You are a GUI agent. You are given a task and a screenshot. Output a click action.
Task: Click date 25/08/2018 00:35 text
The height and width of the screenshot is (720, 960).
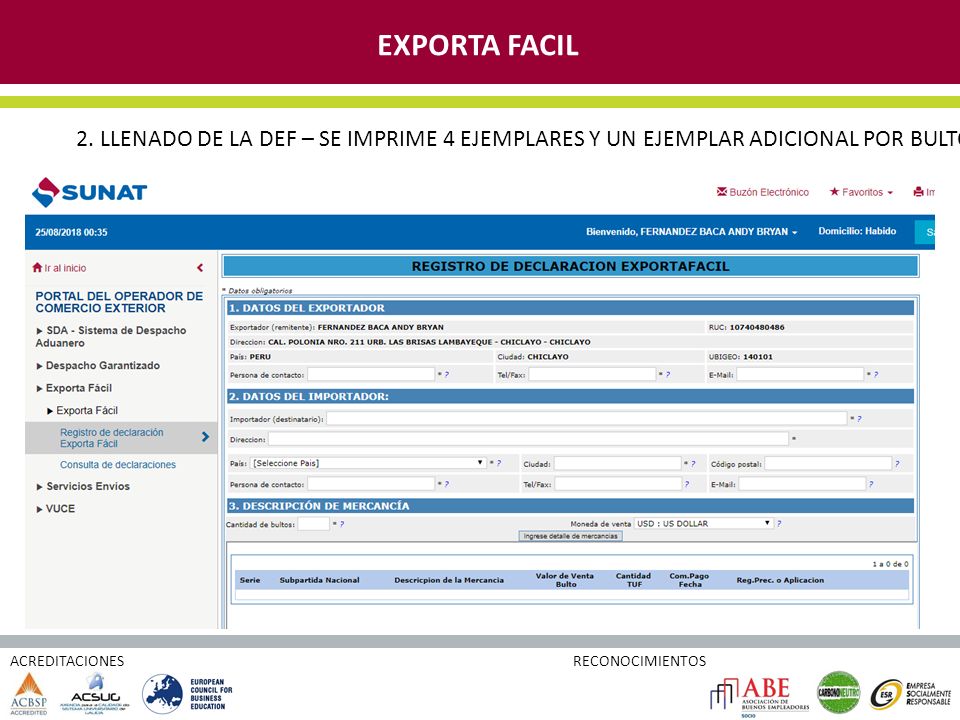(71, 233)
